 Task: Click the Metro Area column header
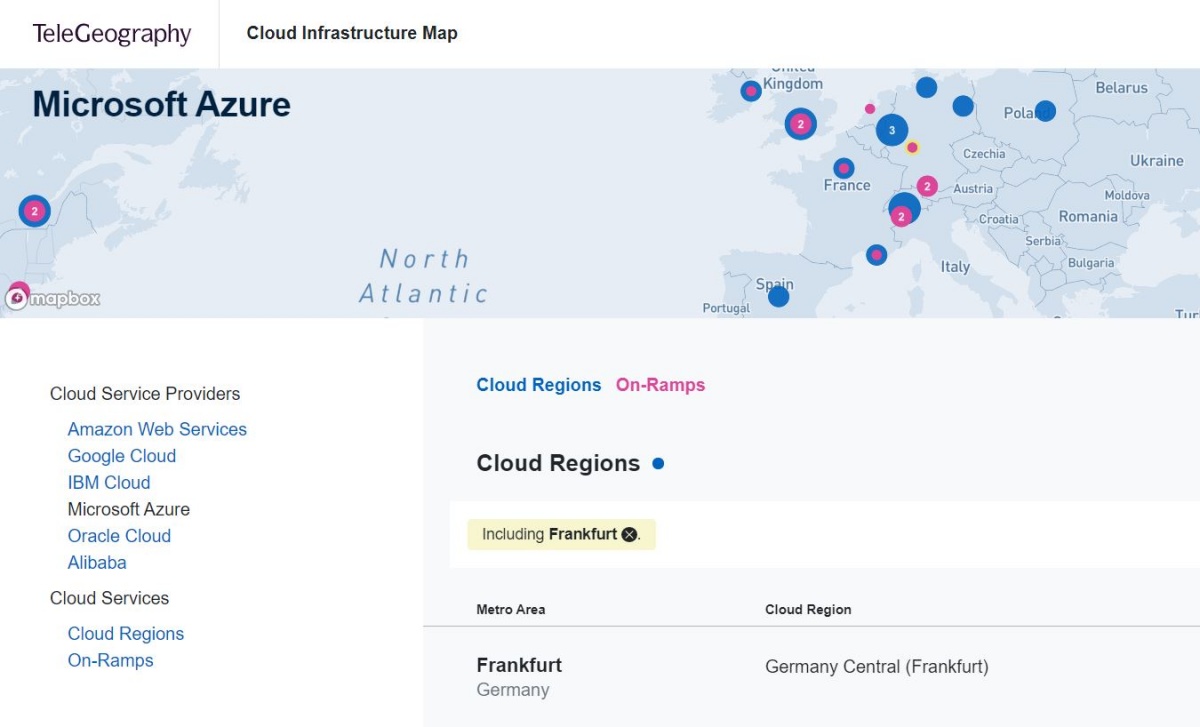click(x=511, y=609)
